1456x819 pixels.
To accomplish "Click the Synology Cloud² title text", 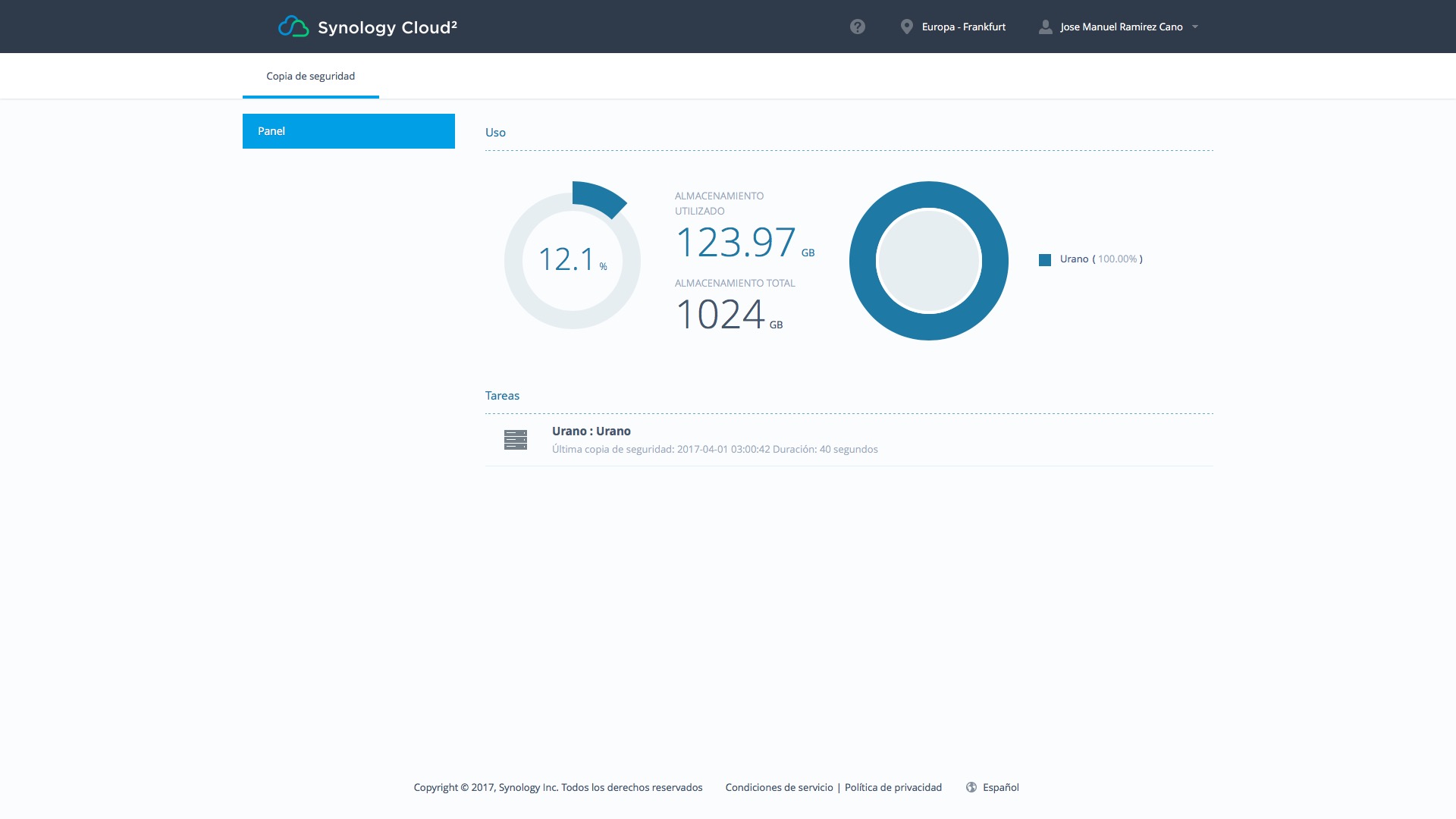I will 388,27.
